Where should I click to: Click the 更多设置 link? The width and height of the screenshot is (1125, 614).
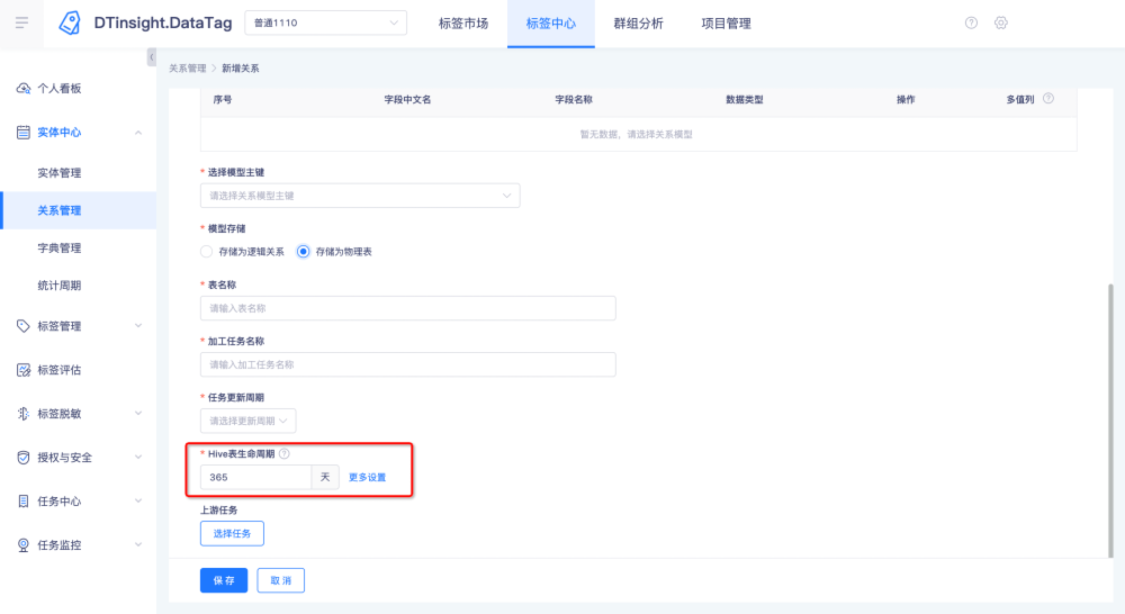[x=367, y=478]
